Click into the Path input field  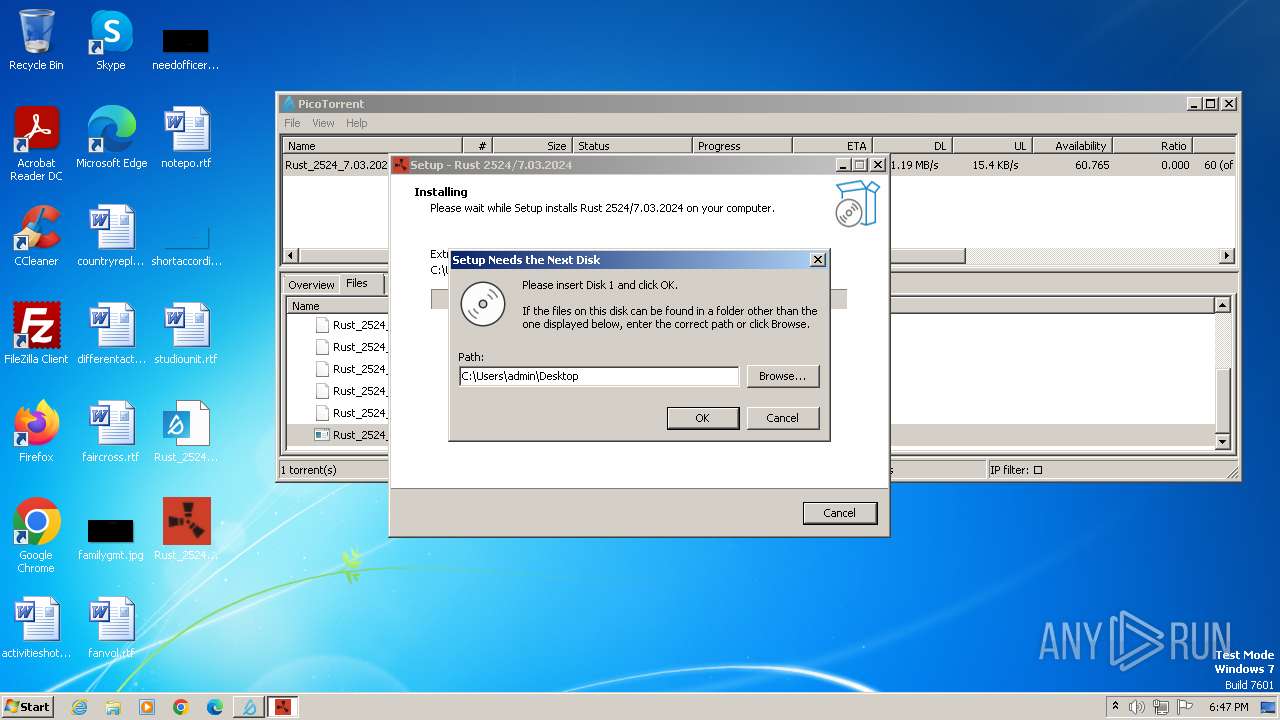click(598, 376)
